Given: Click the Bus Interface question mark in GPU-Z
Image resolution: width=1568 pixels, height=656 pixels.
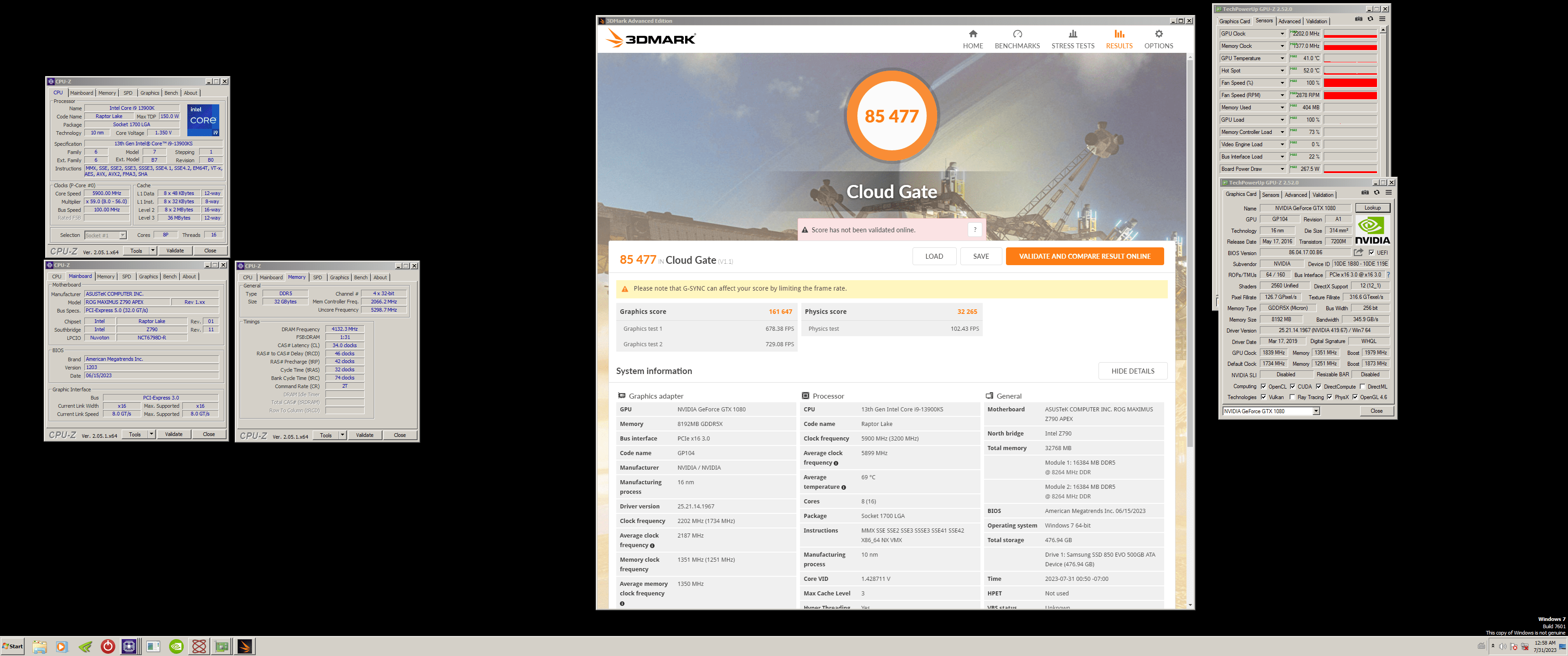Looking at the screenshot, I should (x=1388, y=275).
